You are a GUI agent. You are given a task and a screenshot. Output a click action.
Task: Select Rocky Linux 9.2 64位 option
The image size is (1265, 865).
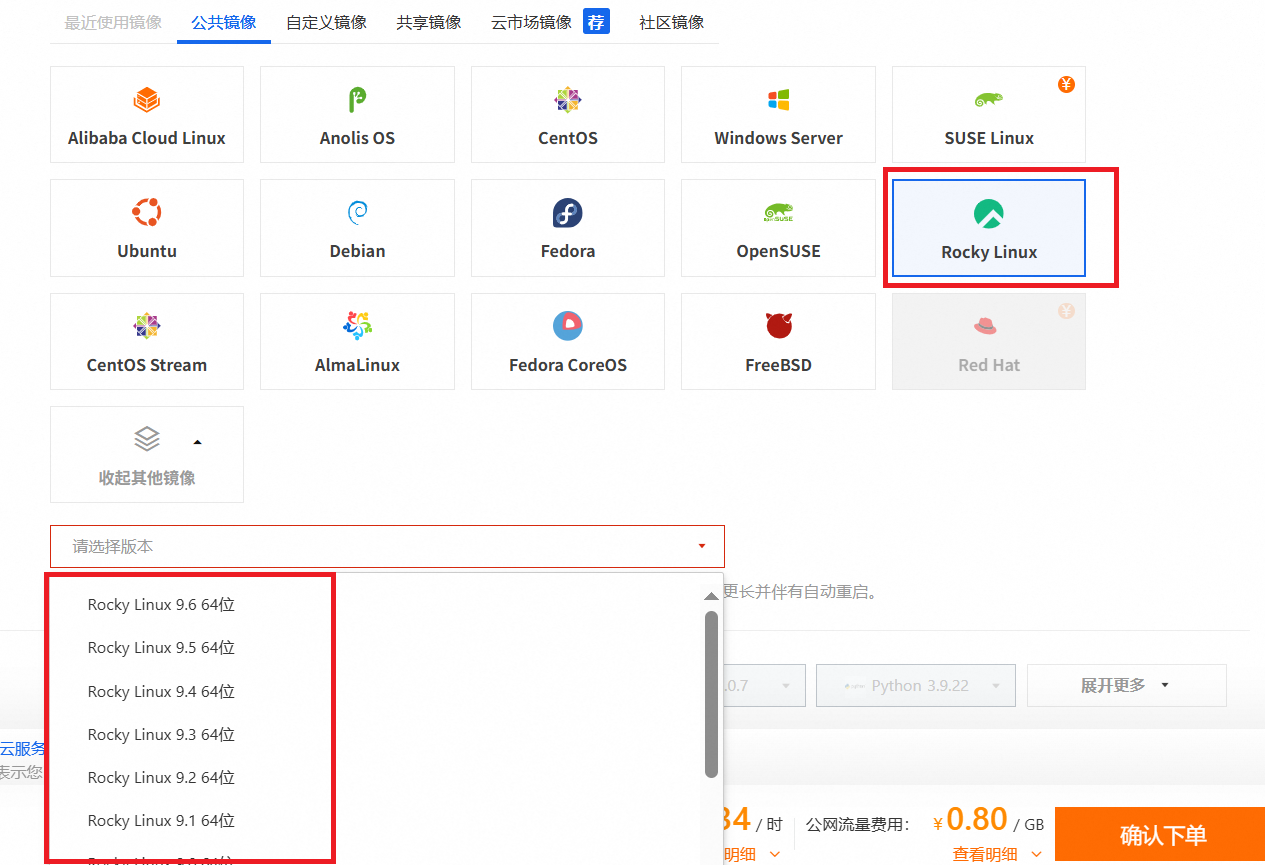click(161, 778)
